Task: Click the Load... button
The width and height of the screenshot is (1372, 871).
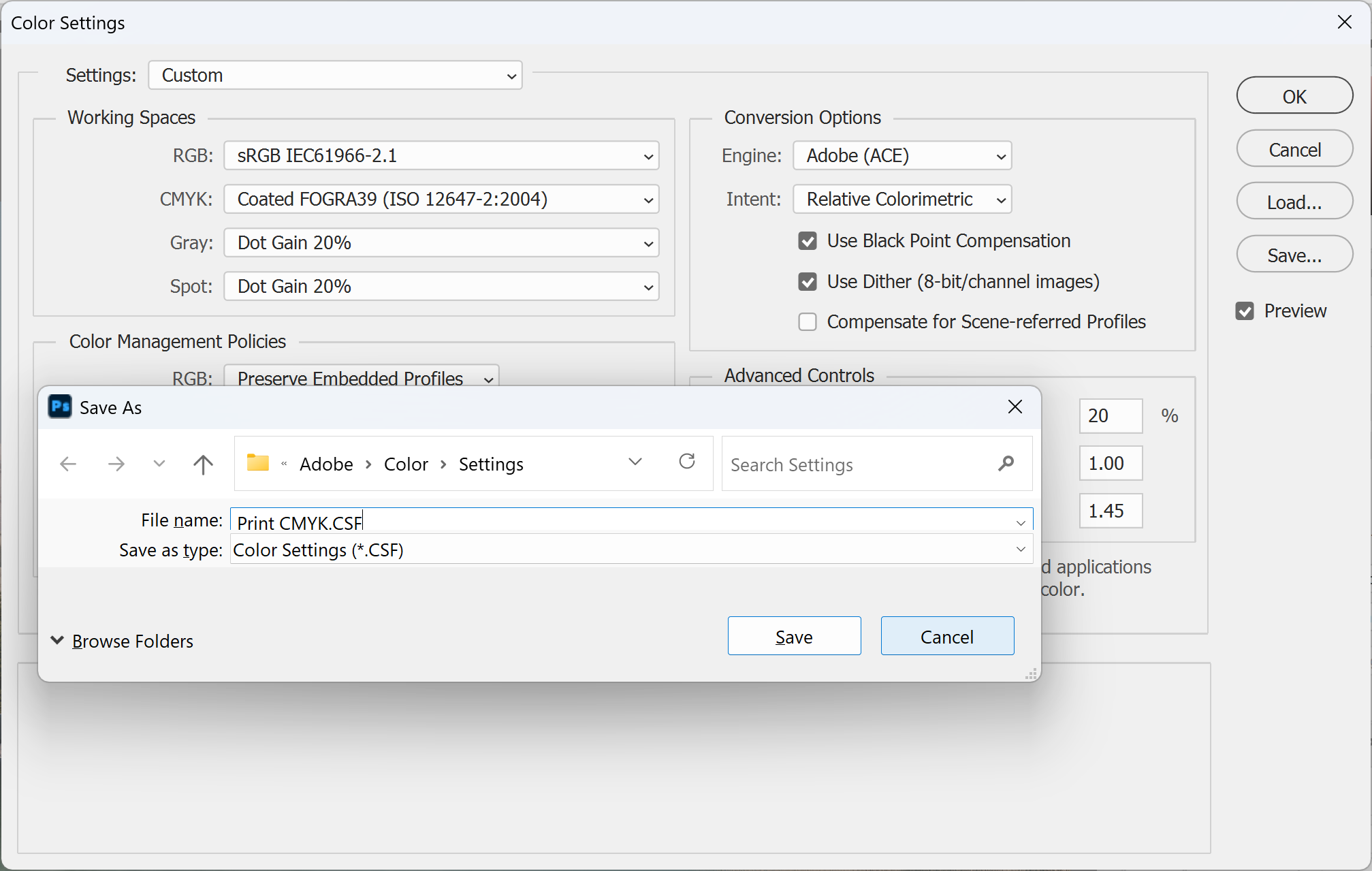Action: 1294,202
